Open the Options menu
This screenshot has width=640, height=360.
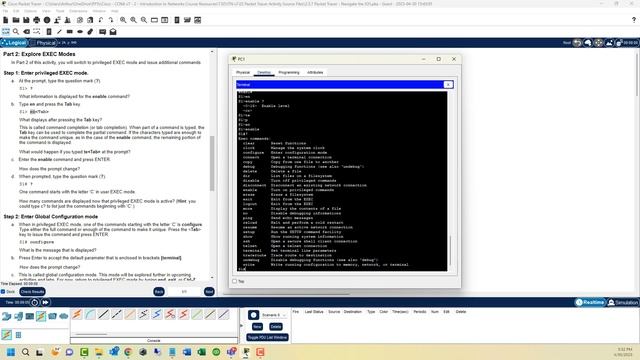pyautogui.click(x=30, y=11)
